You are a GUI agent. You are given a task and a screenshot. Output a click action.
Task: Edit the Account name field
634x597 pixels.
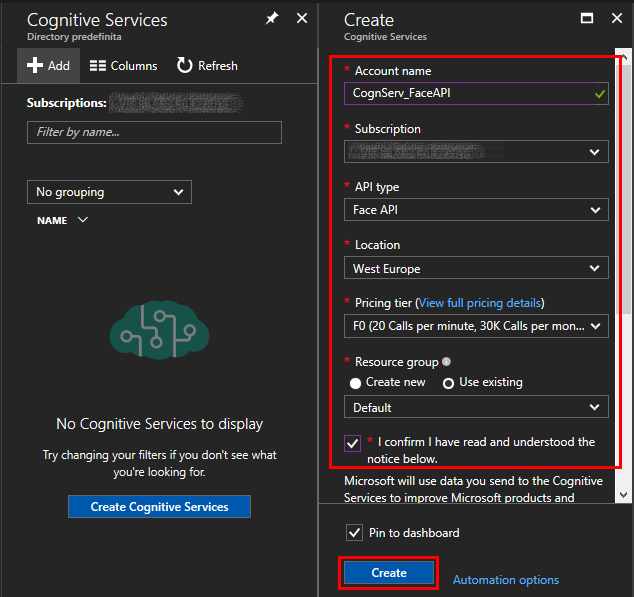[x=476, y=93]
